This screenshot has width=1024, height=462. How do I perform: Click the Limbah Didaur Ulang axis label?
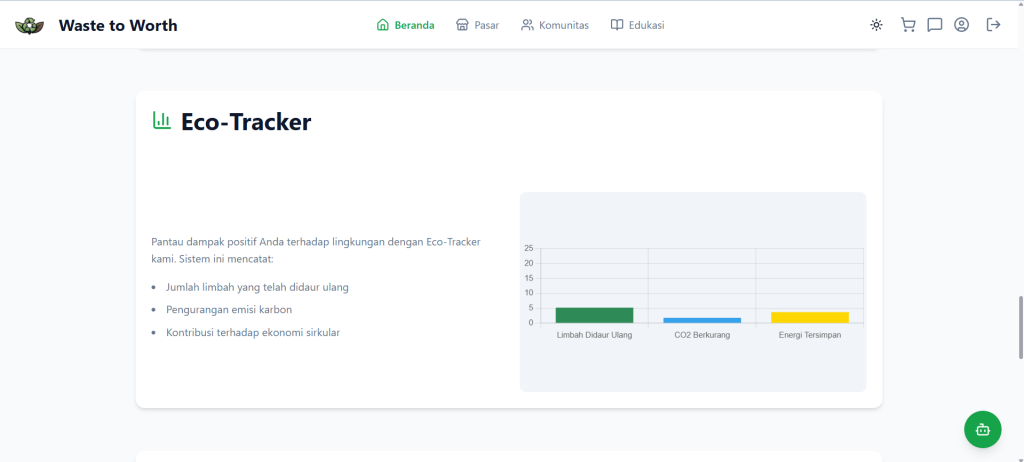click(594, 335)
